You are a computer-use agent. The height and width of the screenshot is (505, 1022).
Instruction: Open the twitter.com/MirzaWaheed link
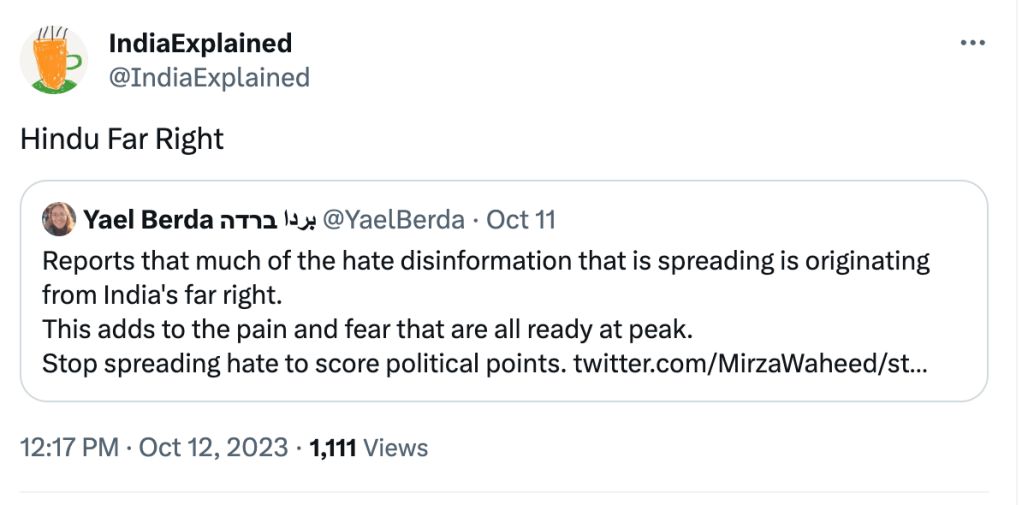click(x=750, y=363)
